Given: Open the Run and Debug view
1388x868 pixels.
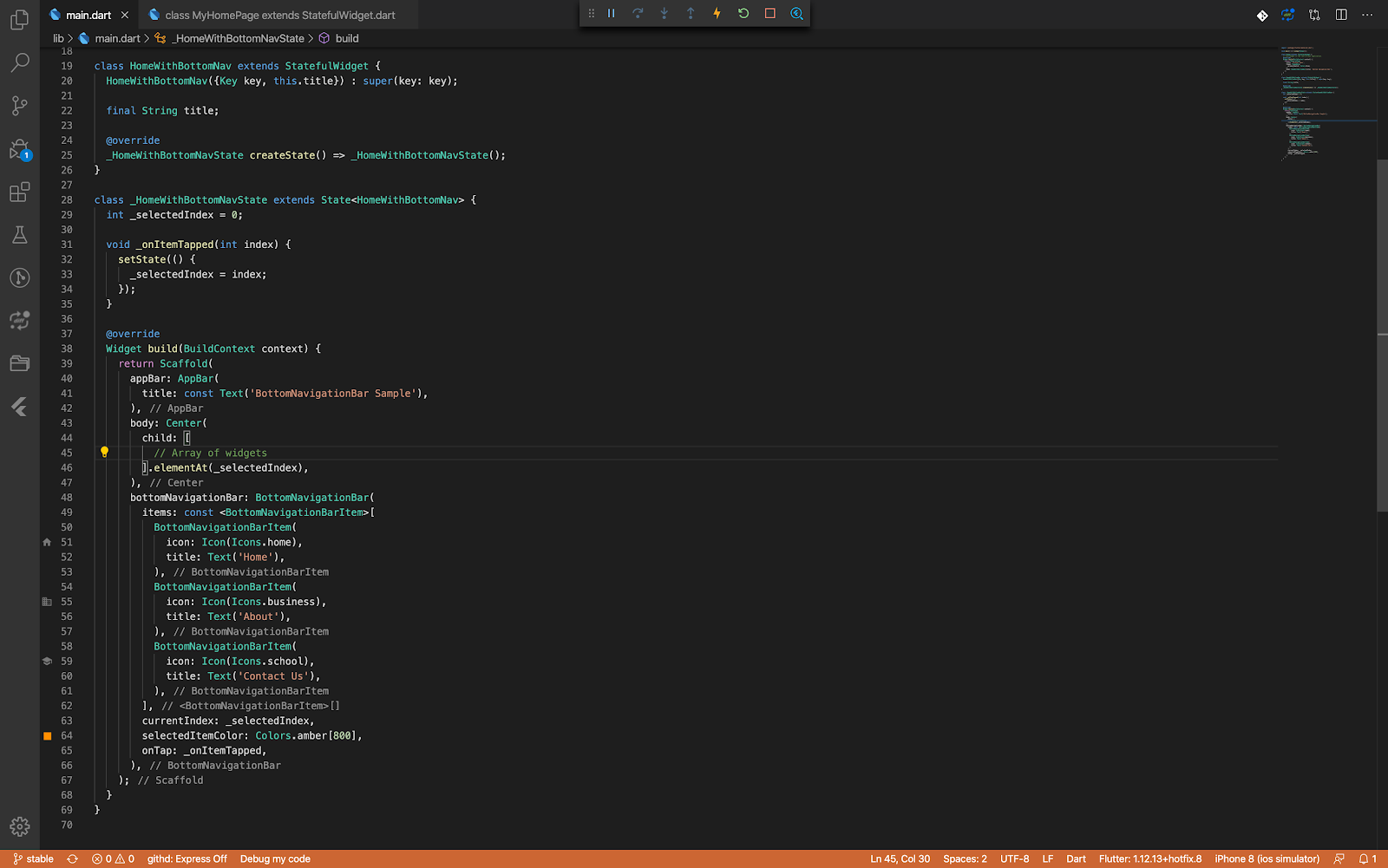Looking at the screenshot, I should (19, 149).
